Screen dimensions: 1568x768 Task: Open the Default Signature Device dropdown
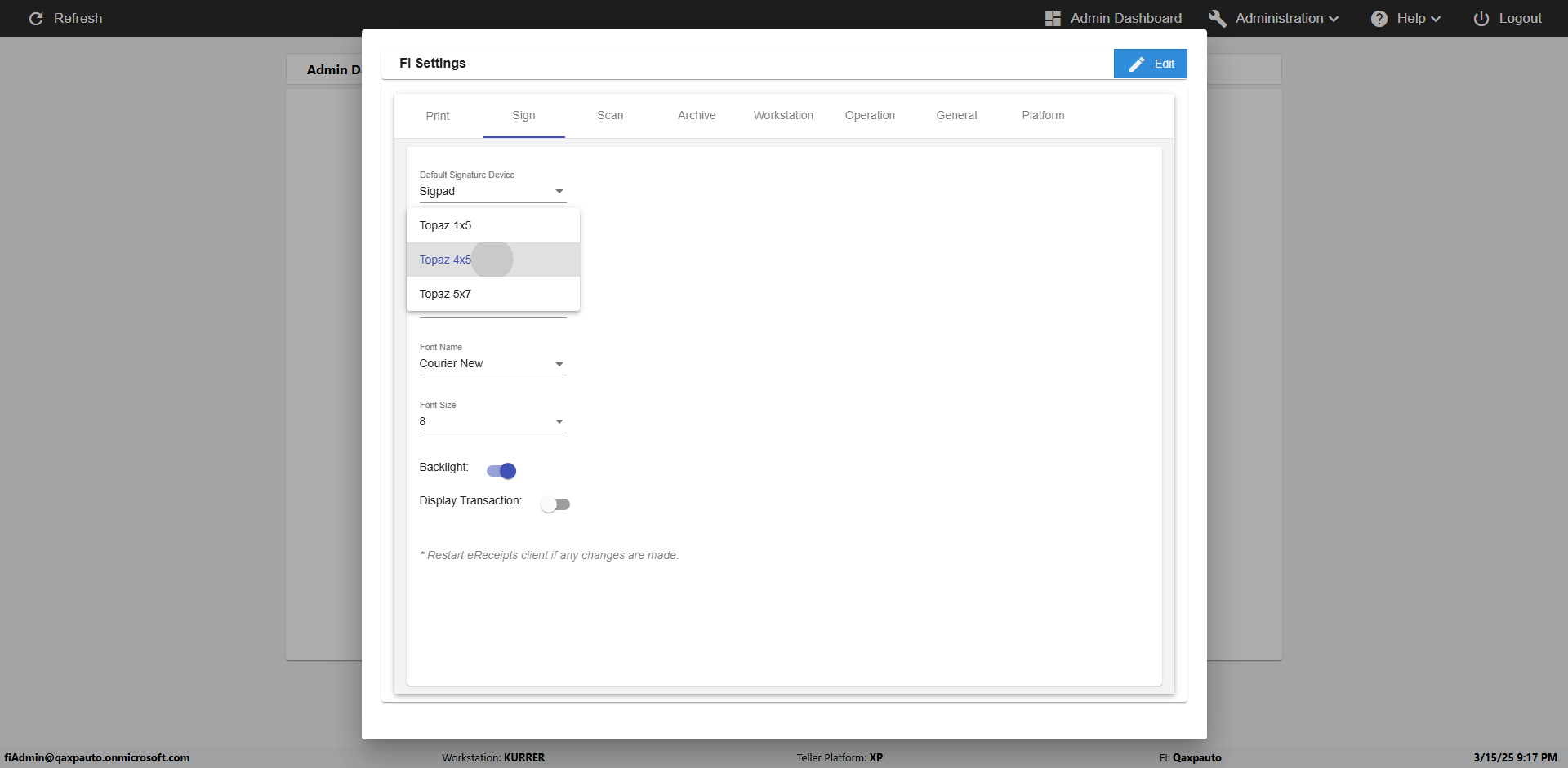[x=492, y=192]
